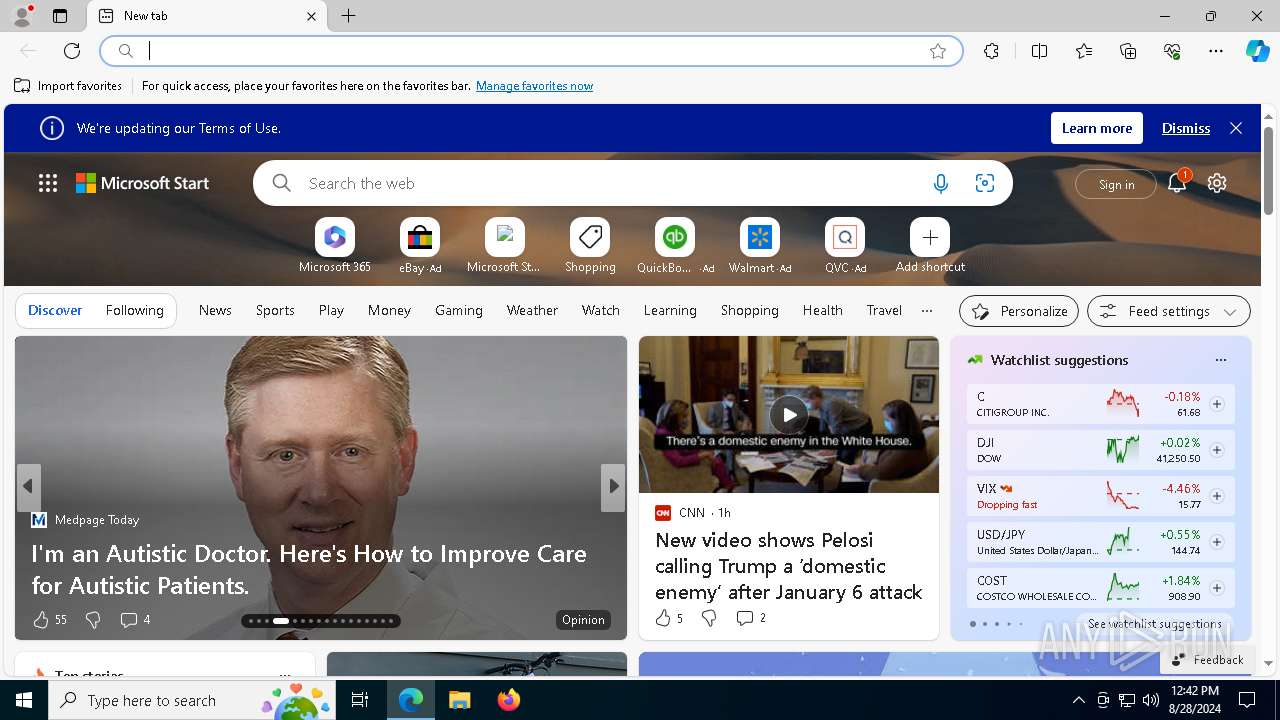This screenshot has height=720, width=1280.
Task: Add CITIGROUP to watchlist
Action: [x=1217, y=404]
